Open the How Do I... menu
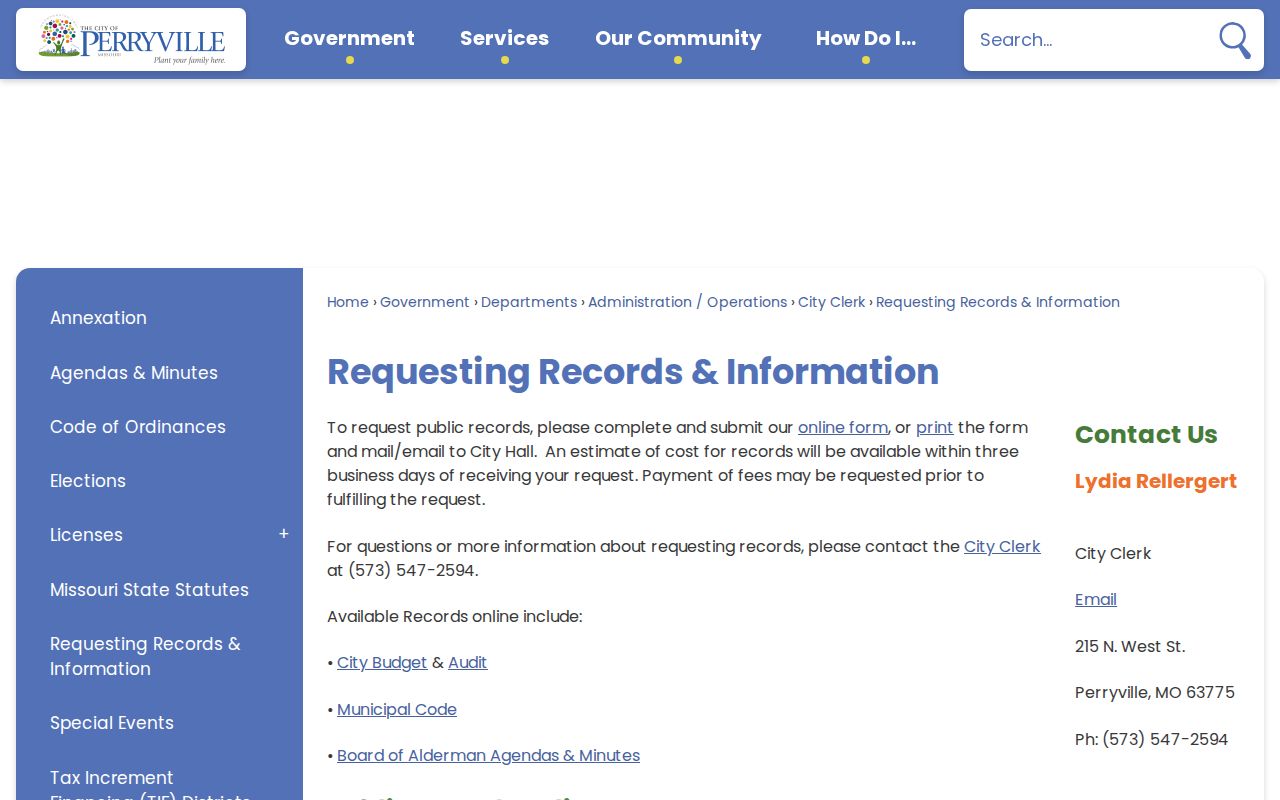This screenshot has height=800, width=1280. coord(866,39)
